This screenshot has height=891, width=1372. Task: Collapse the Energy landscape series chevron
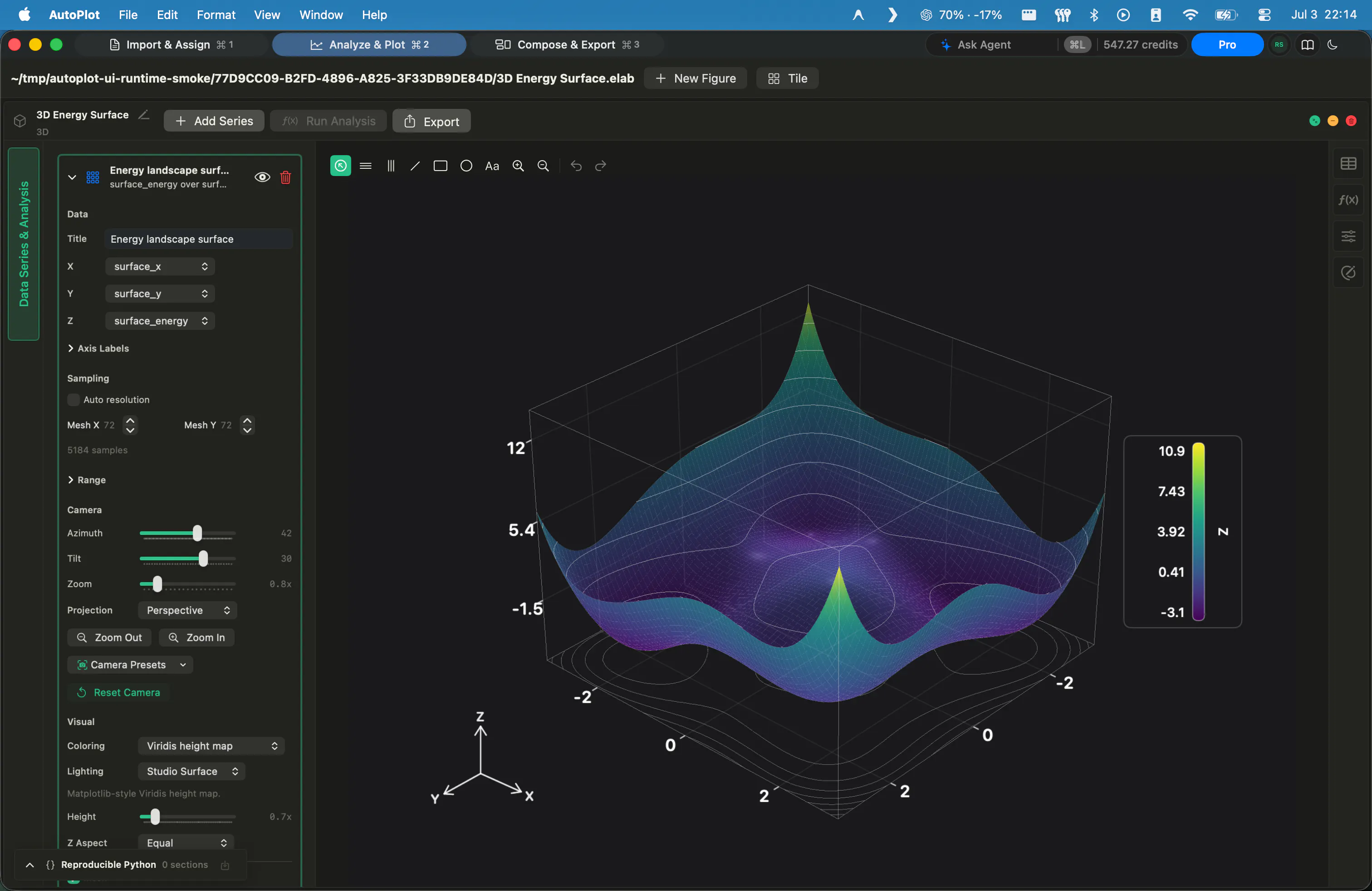pyautogui.click(x=72, y=177)
